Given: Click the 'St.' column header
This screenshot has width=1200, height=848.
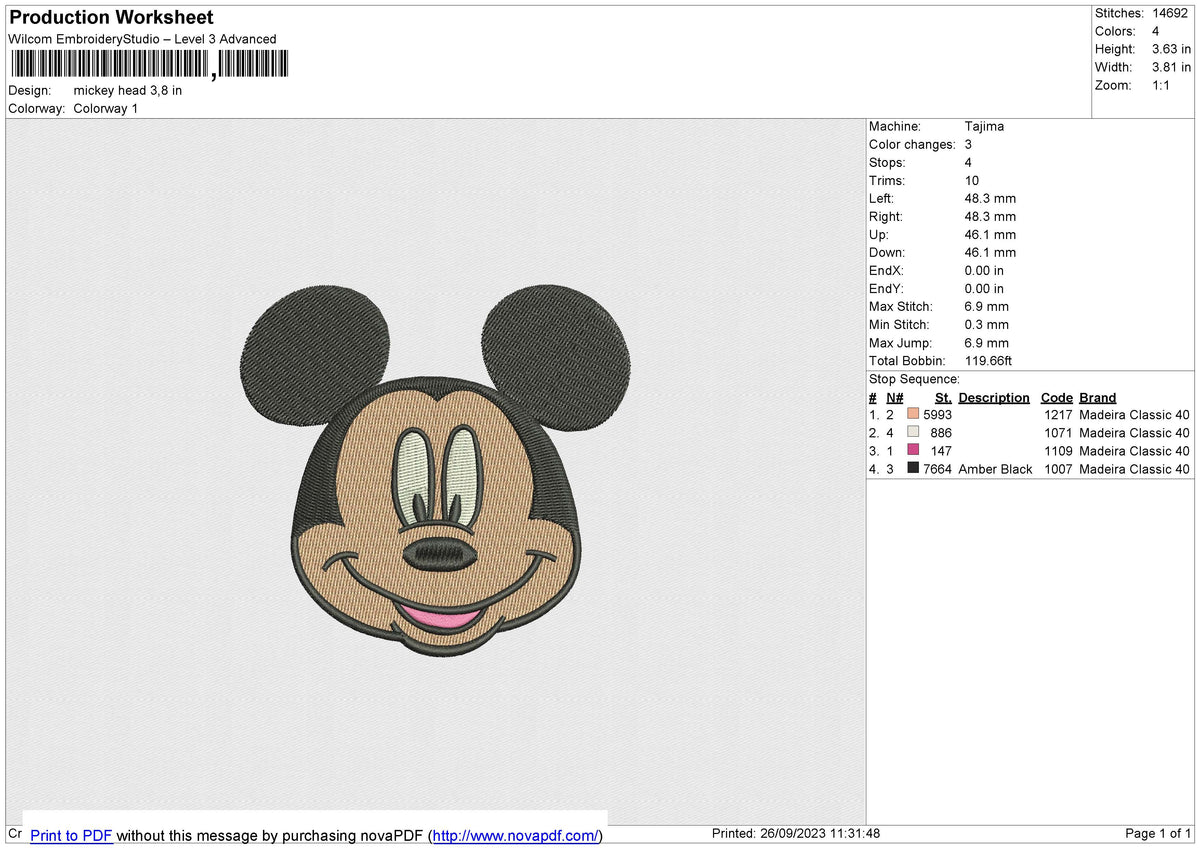Looking at the screenshot, I should (x=943, y=397).
